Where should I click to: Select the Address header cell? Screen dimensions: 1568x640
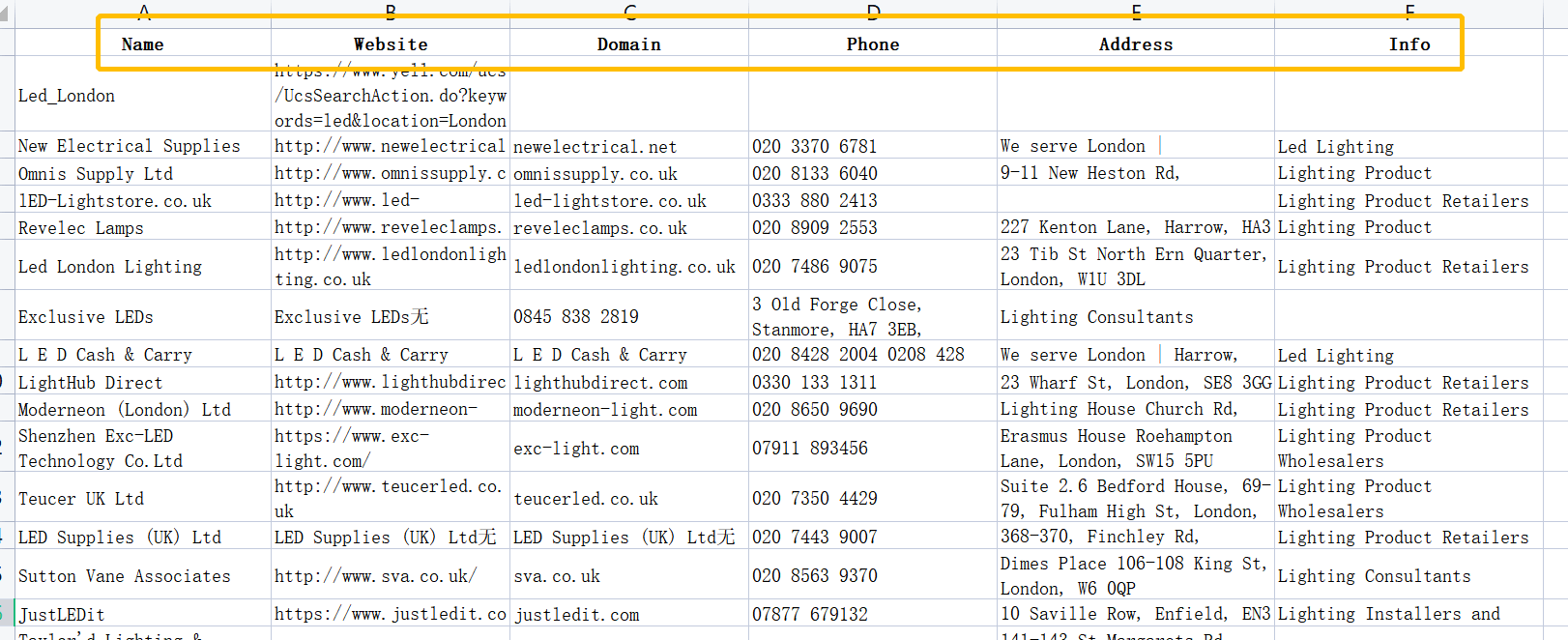(x=1136, y=44)
